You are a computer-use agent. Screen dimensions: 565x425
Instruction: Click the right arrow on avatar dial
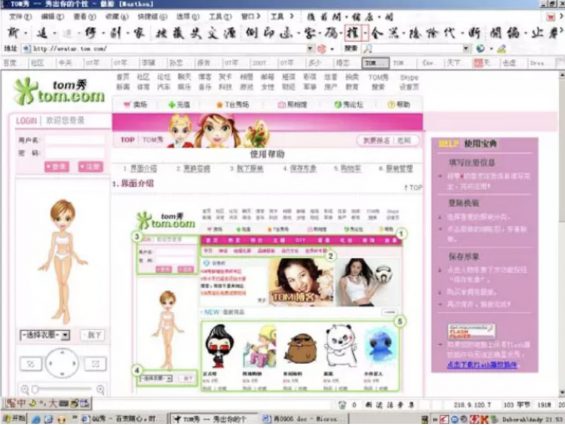click(x=74, y=363)
